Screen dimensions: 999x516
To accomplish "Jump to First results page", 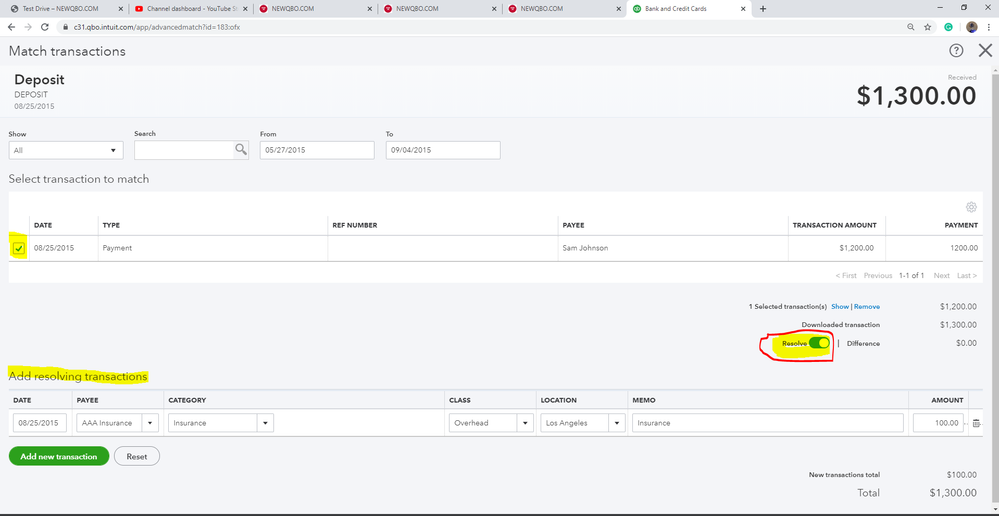I will click(846, 276).
